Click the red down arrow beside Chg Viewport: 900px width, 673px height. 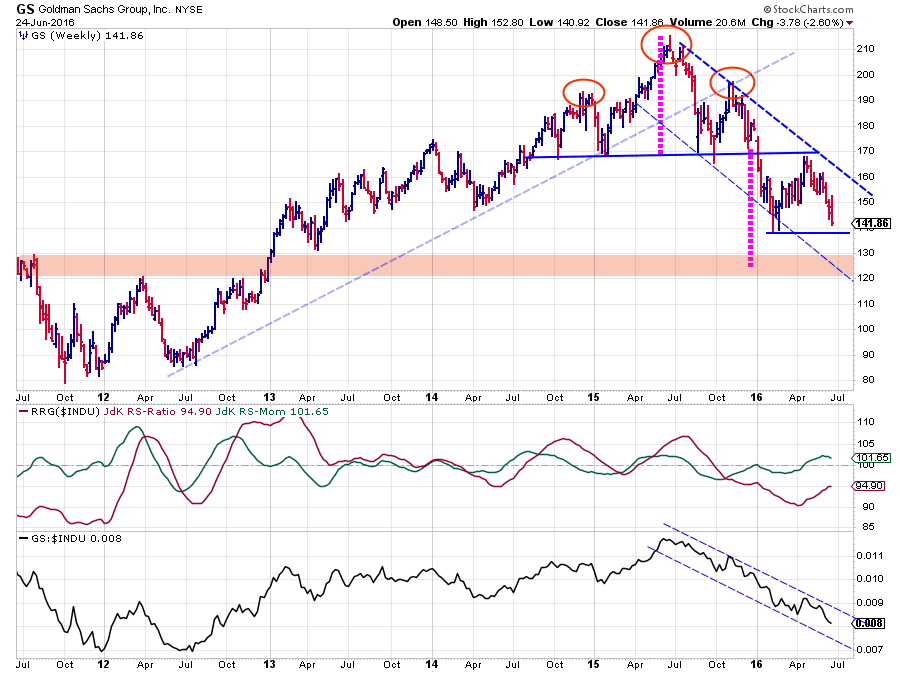click(850, 22)
